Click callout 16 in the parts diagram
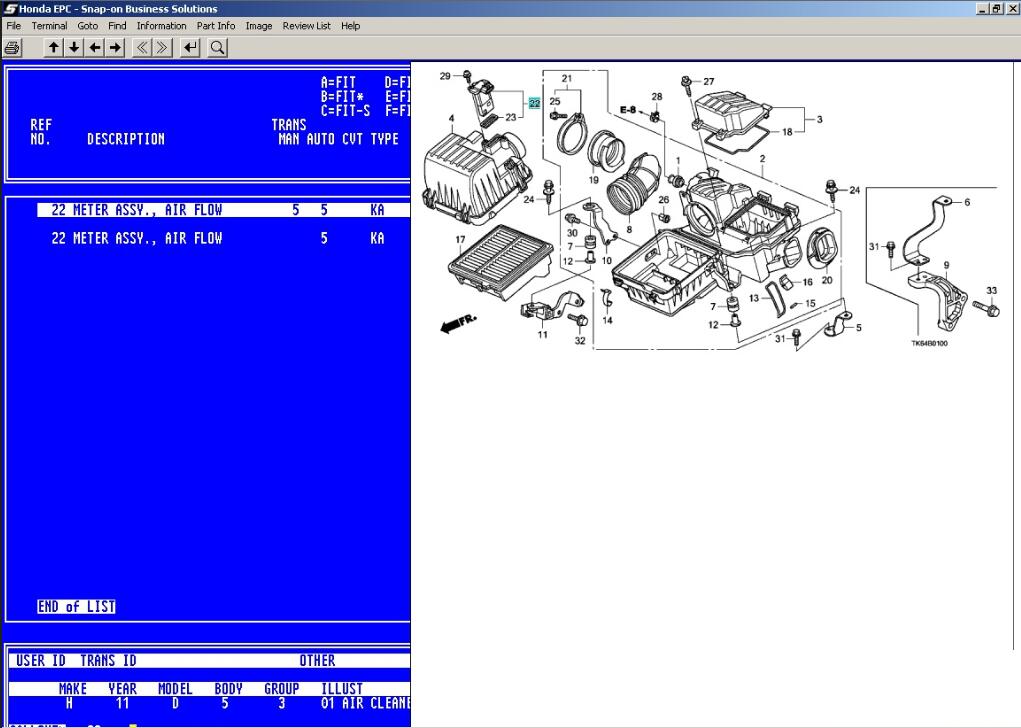The height and width of the screenshot is (728, 1021). (807, 283)
